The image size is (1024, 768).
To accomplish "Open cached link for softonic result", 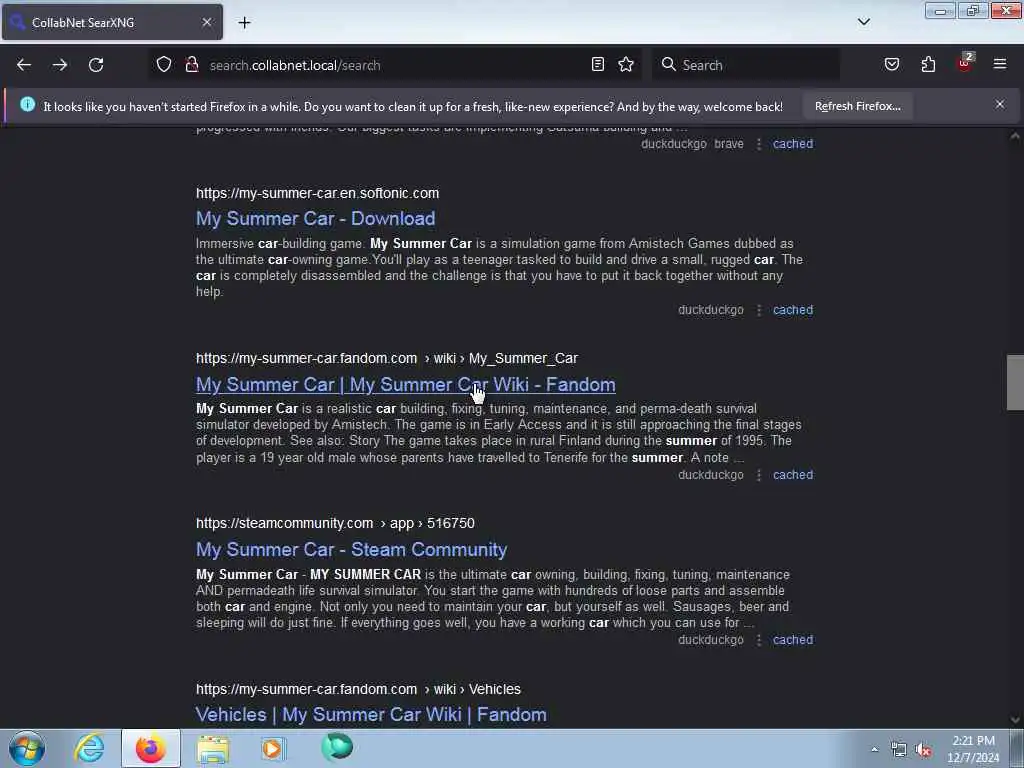I will pos(793,310).
